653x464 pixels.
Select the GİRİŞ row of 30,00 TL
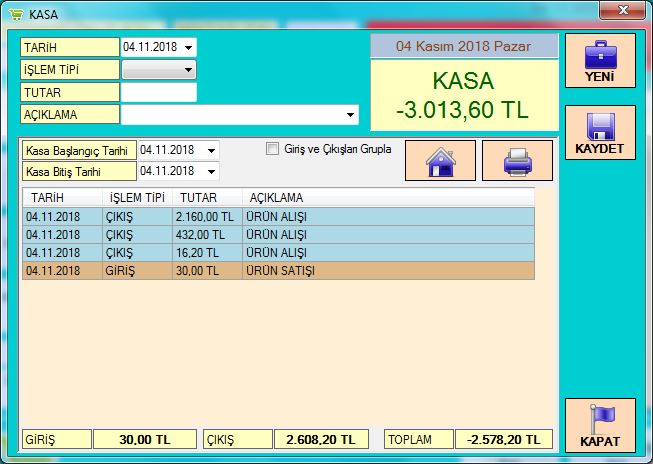(x=279, y=271)
